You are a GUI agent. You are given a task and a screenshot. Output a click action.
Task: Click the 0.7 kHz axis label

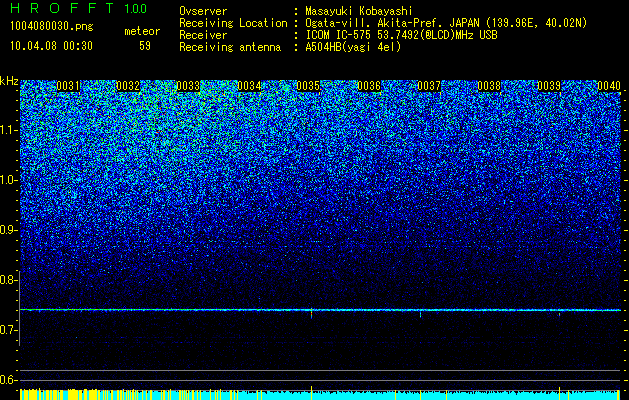point(7,330)
